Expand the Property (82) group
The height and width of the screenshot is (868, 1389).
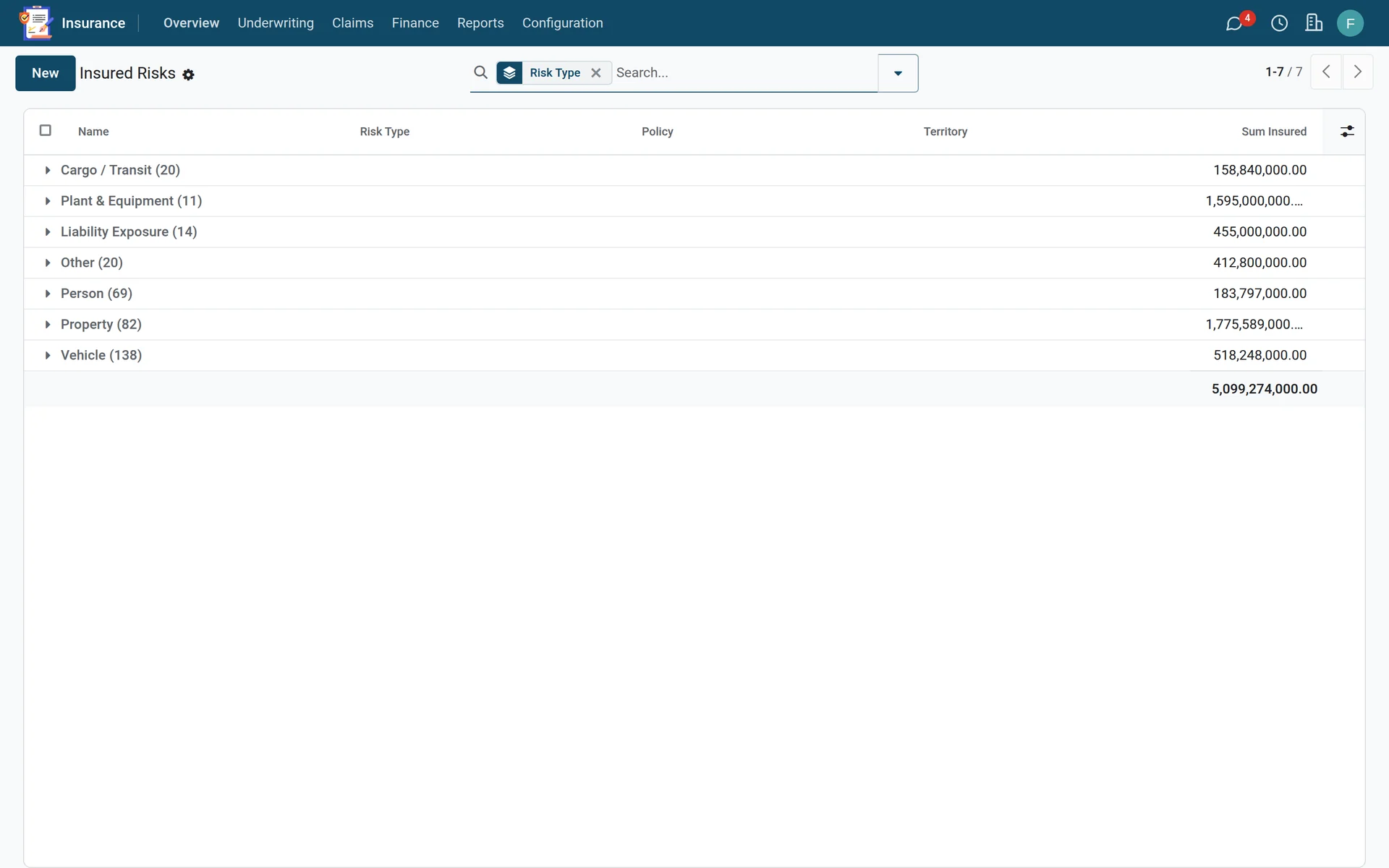(x=694, y=324)
